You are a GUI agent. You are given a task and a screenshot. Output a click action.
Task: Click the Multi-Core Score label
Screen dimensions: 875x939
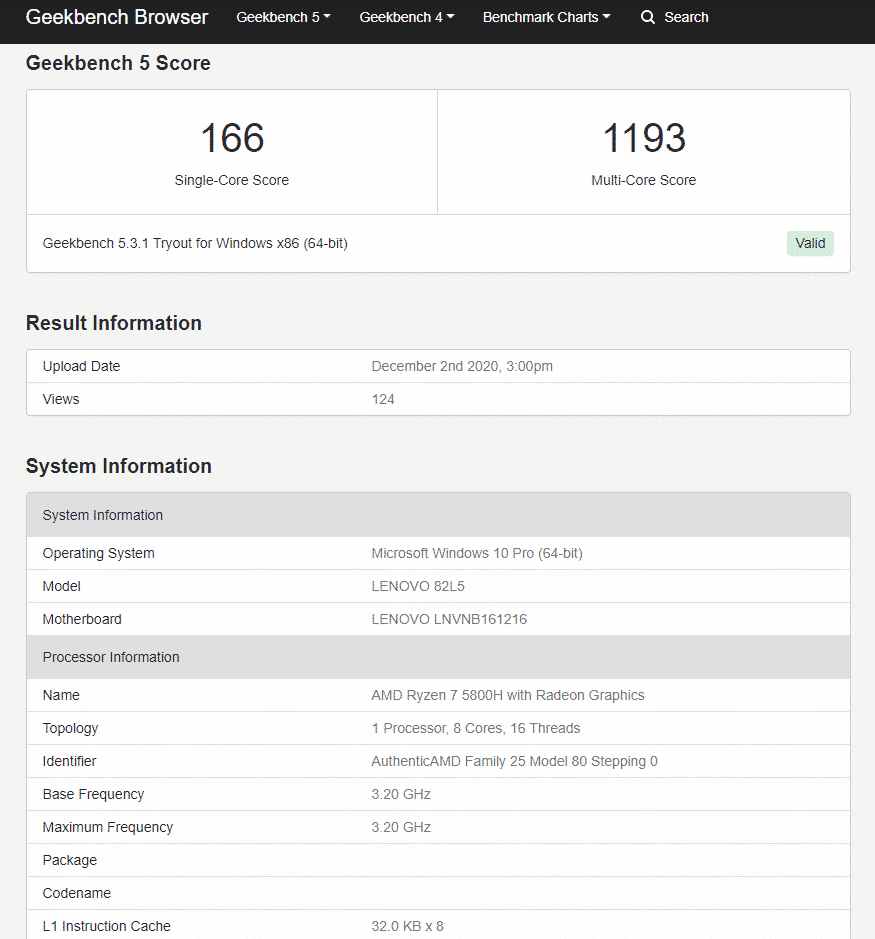[644, 180]
